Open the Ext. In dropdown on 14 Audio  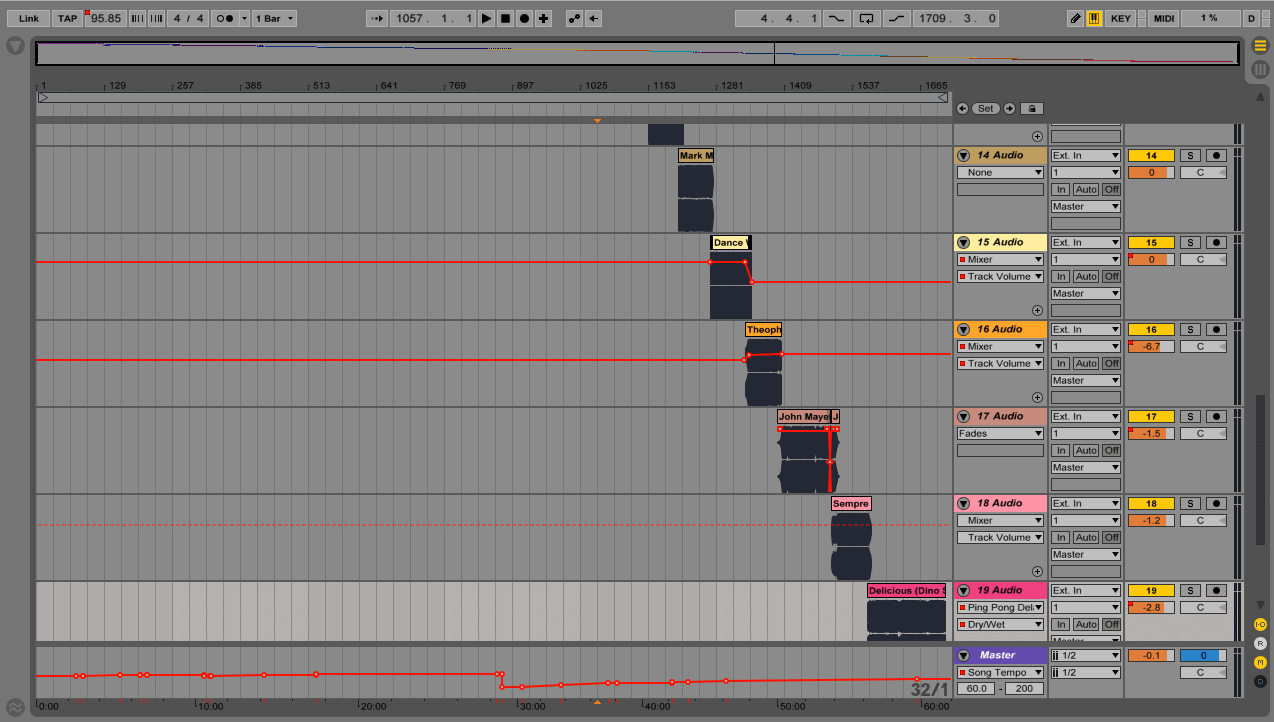click(x=1085, y=155)
